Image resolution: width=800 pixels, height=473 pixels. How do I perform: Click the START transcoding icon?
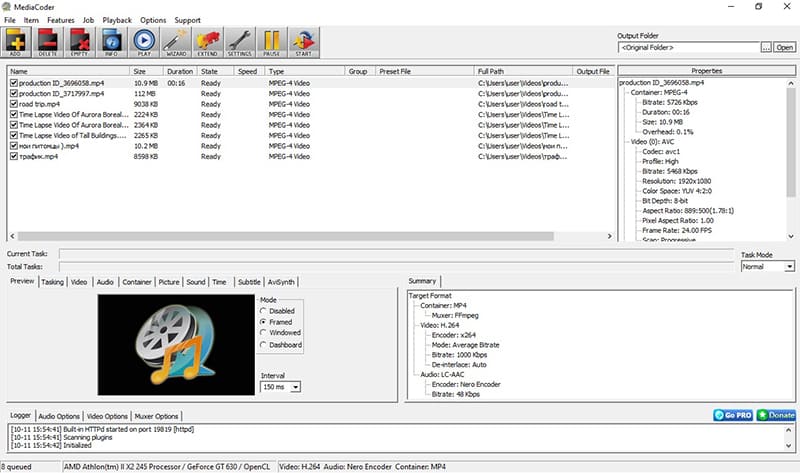[x=304, y=42]
